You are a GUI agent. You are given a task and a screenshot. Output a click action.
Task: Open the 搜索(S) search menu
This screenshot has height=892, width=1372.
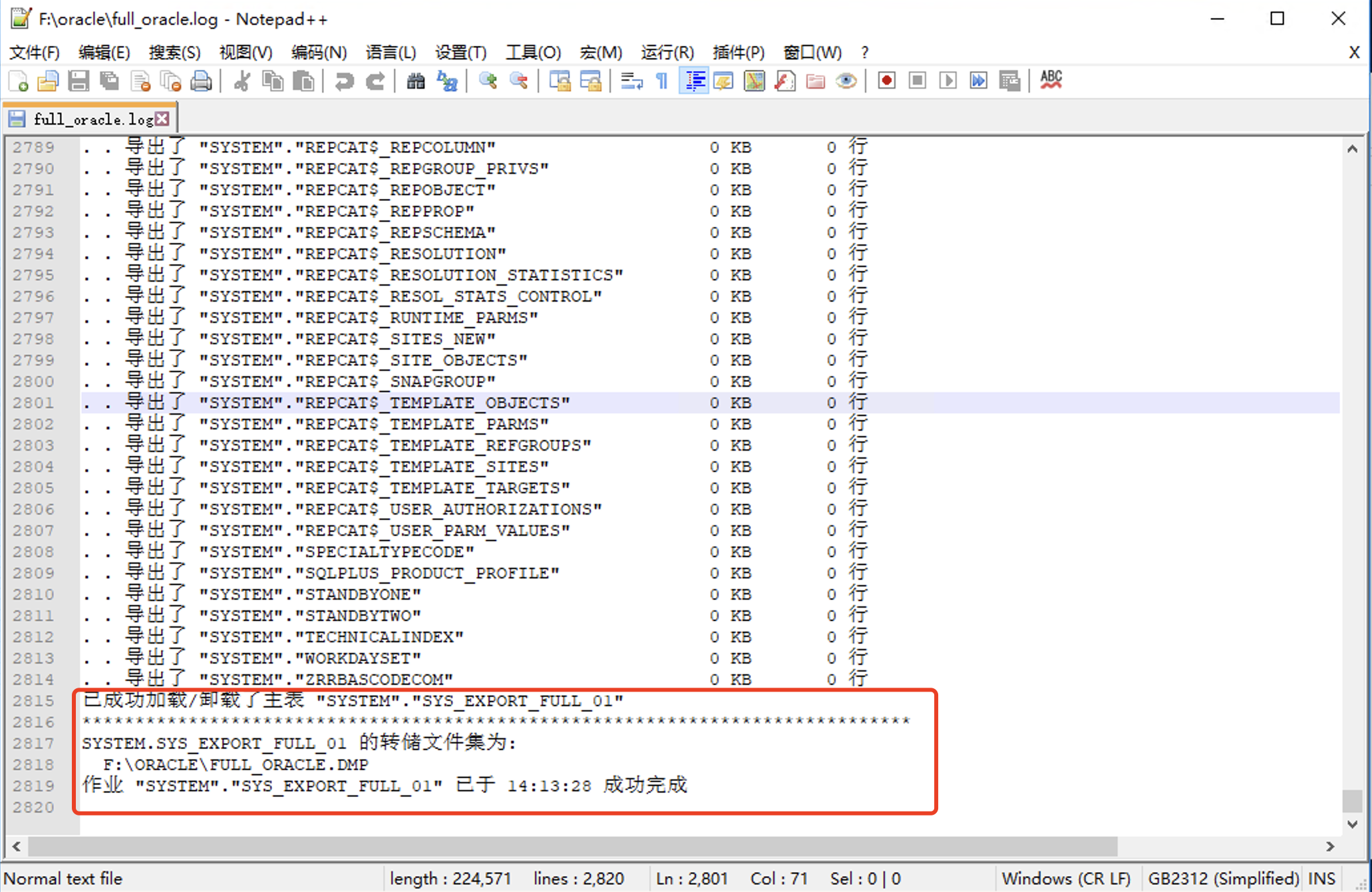pyautogui.click(x=174, y=52)
